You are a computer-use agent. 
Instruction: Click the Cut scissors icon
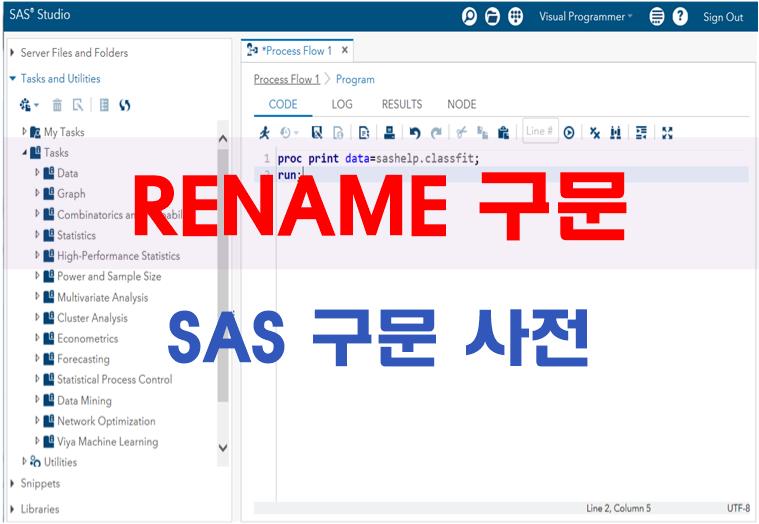click(461, 132)
